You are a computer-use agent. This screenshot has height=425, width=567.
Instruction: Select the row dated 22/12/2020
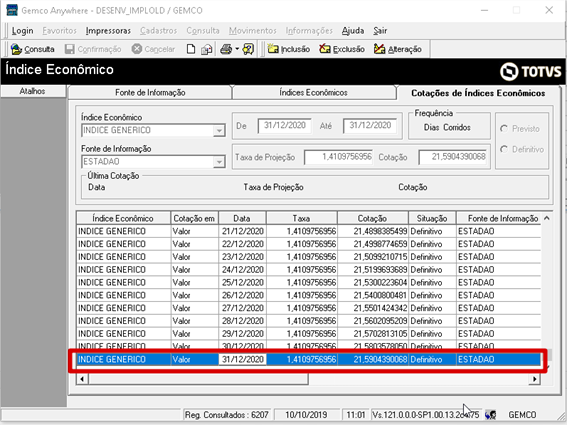coord(308,244)
